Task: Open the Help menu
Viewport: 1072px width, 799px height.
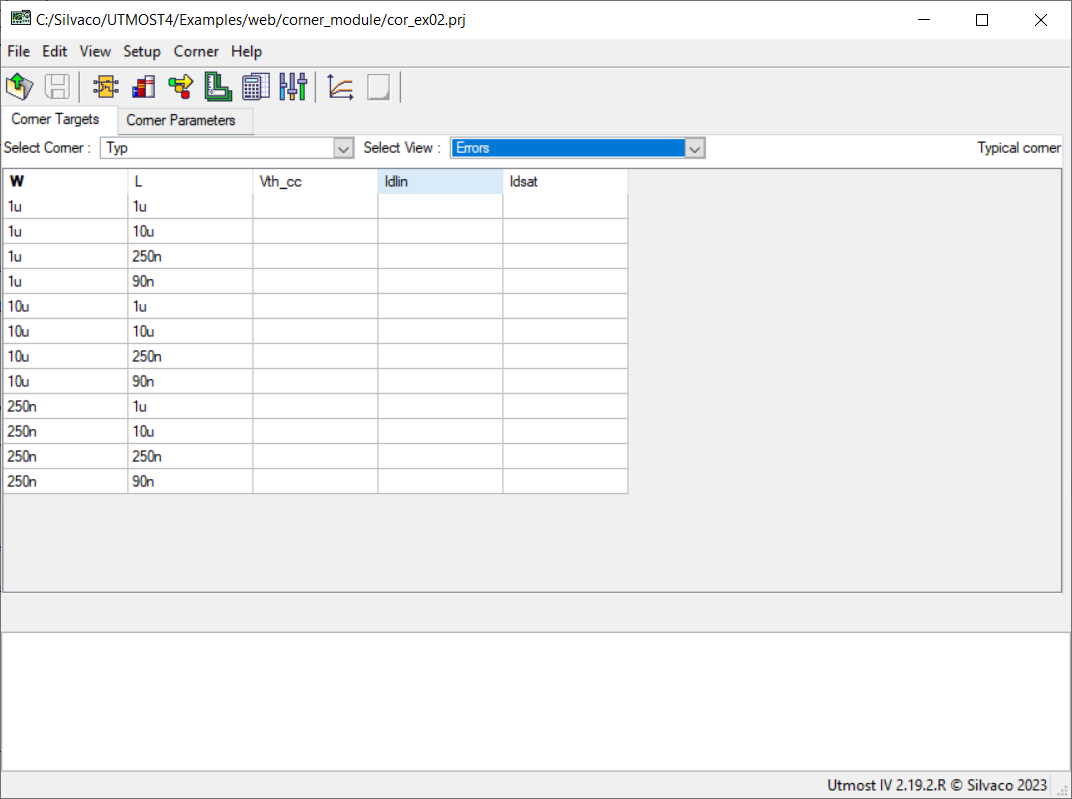Action: [246, 51]
